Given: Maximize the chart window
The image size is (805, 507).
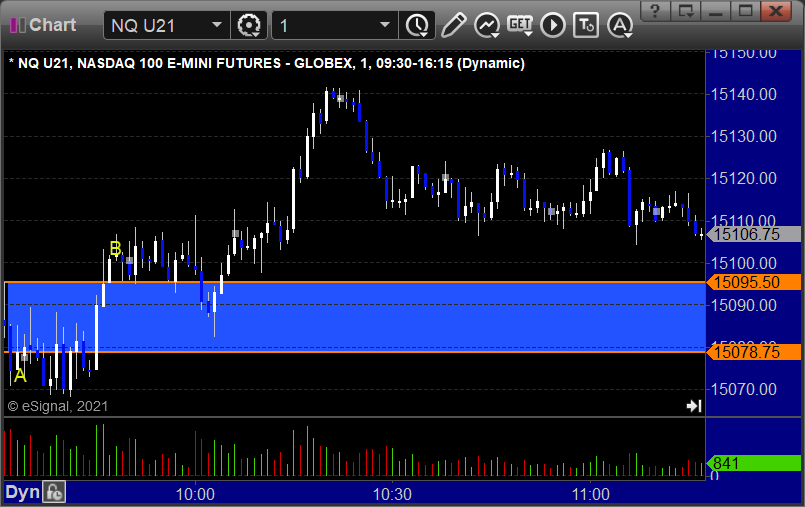Looking at the screenshot, I should point(745,11).
